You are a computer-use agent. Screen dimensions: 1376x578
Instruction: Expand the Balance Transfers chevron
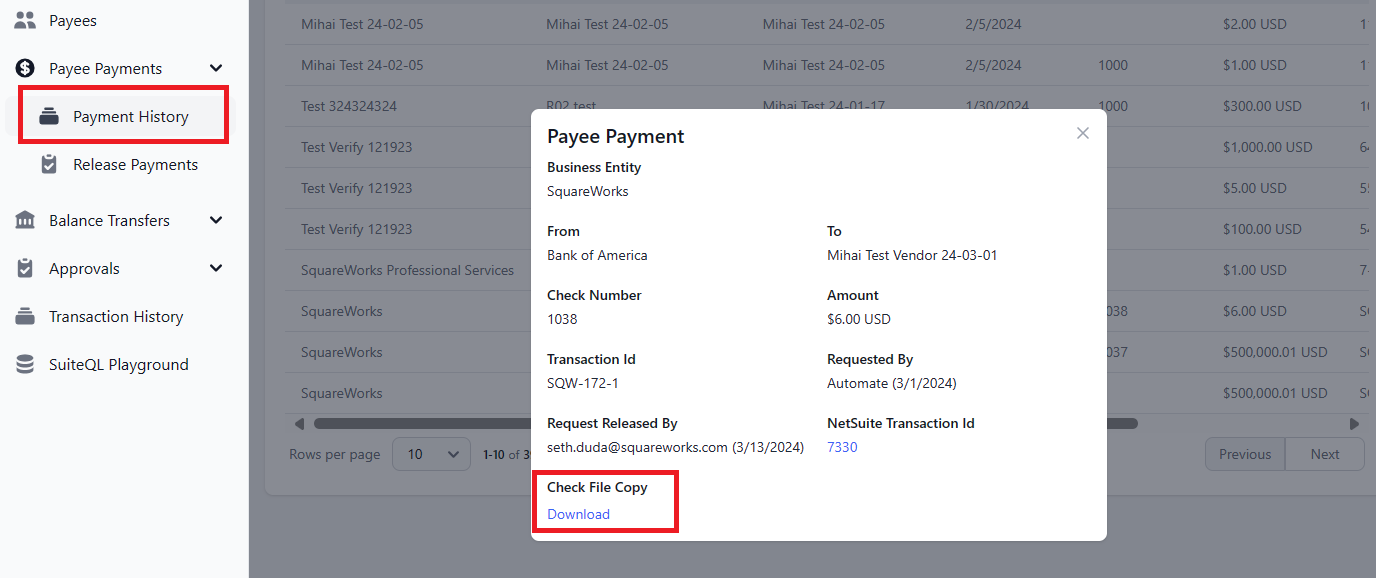[x=216, y=221]
